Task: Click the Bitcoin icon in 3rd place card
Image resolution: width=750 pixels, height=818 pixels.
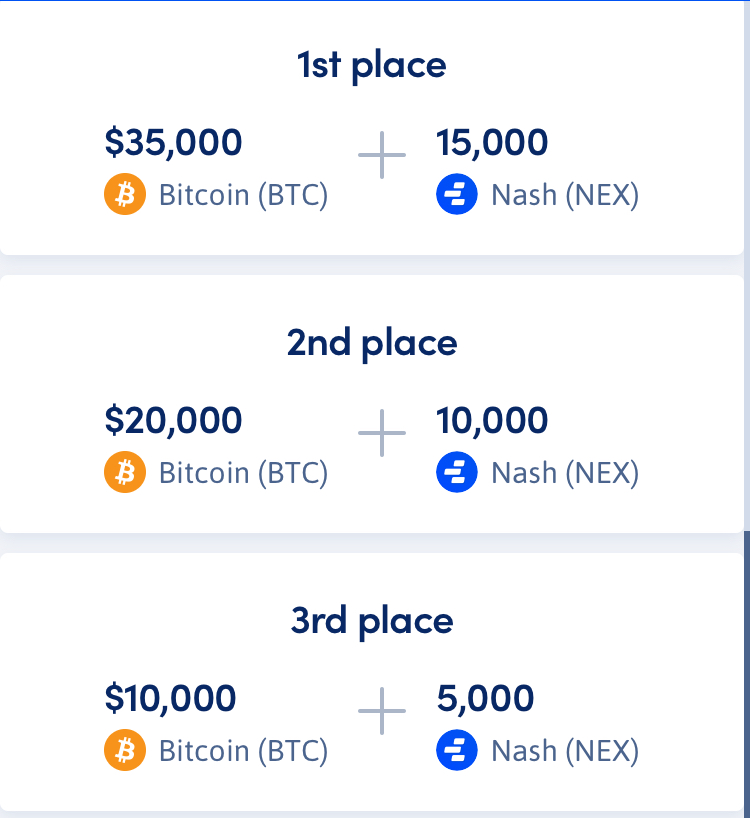Action: pos(125,750)
